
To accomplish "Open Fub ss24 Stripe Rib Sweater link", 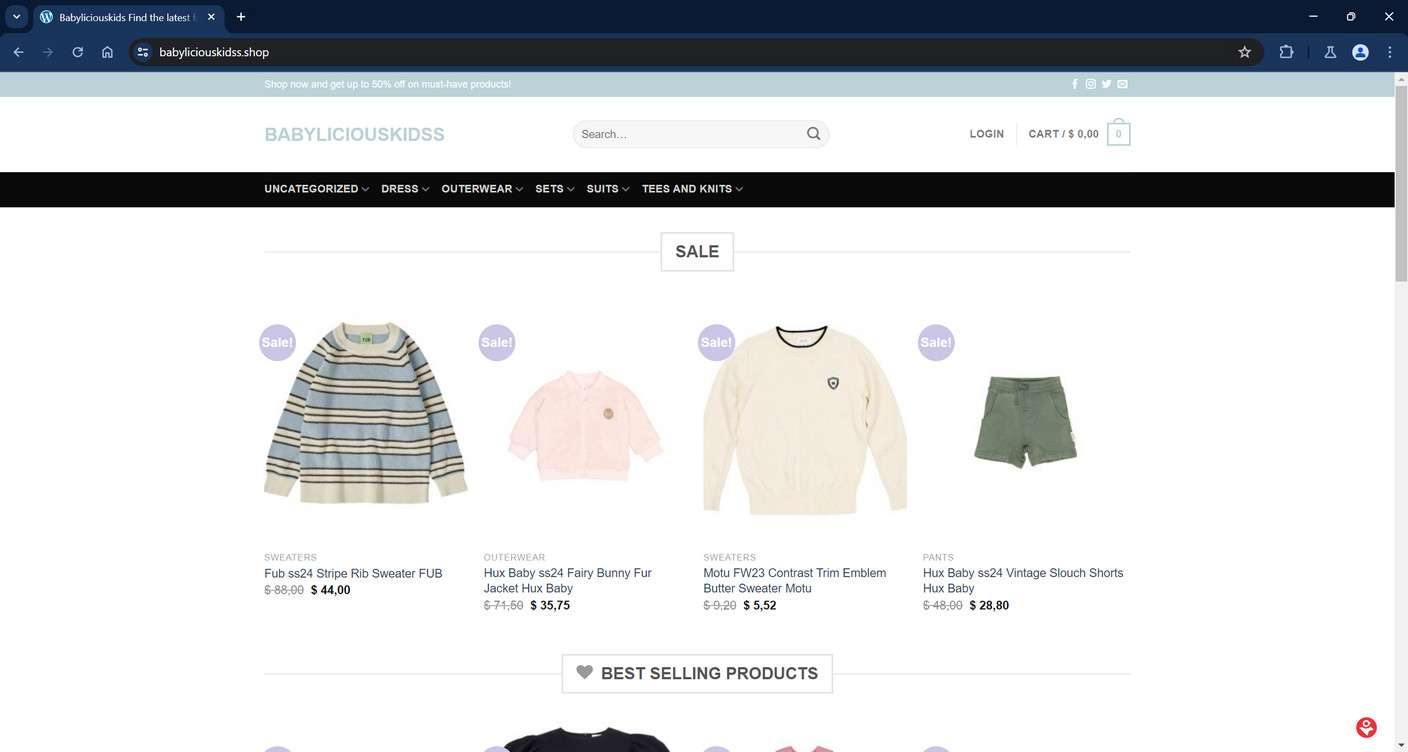I will tap(353, 573).
